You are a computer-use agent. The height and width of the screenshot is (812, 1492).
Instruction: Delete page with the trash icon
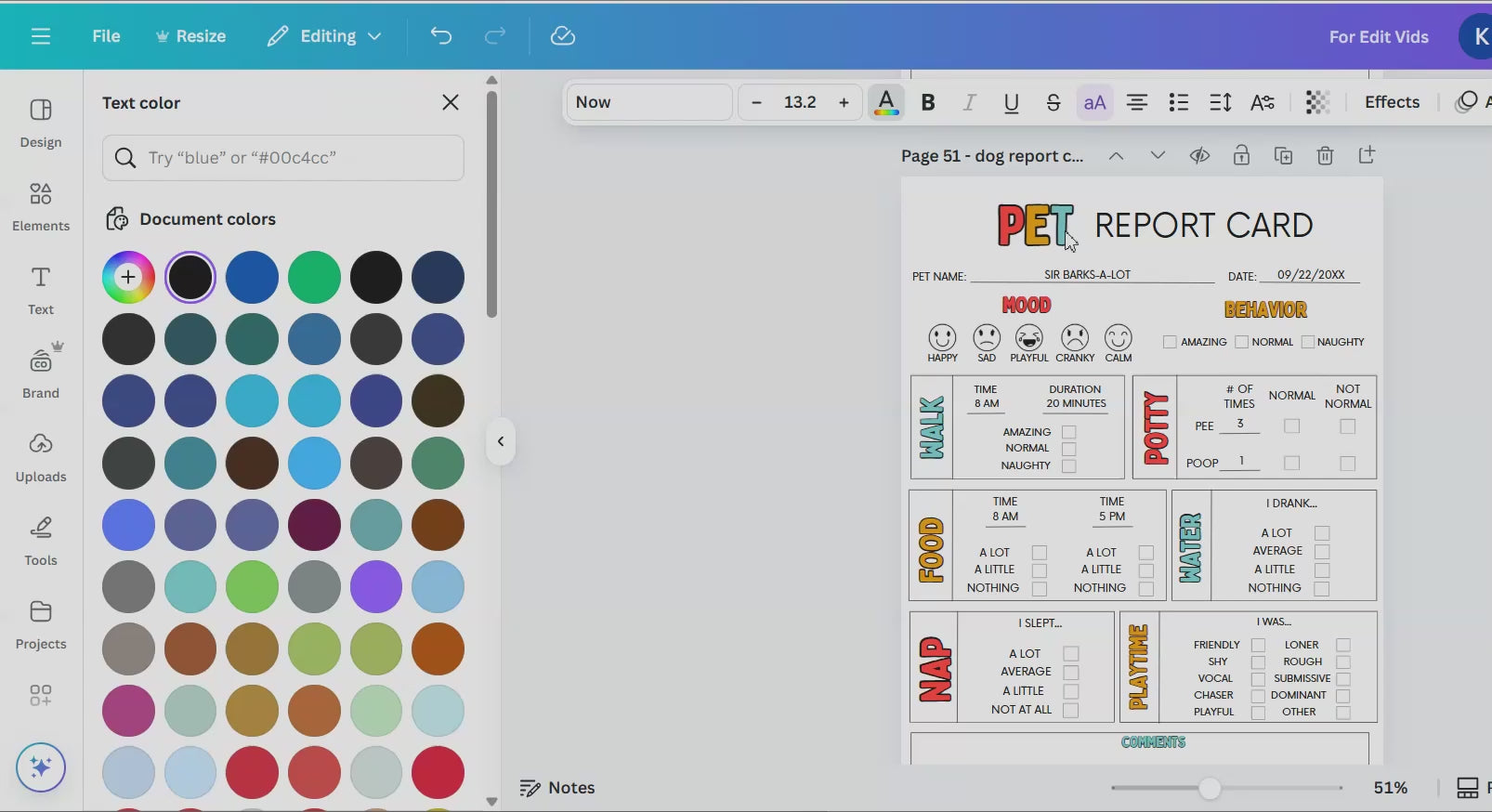pos(1325,156)
